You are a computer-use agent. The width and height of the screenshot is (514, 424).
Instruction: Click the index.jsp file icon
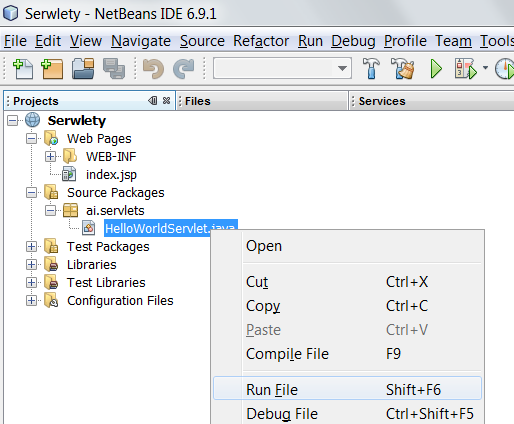[x=69, y=174]
